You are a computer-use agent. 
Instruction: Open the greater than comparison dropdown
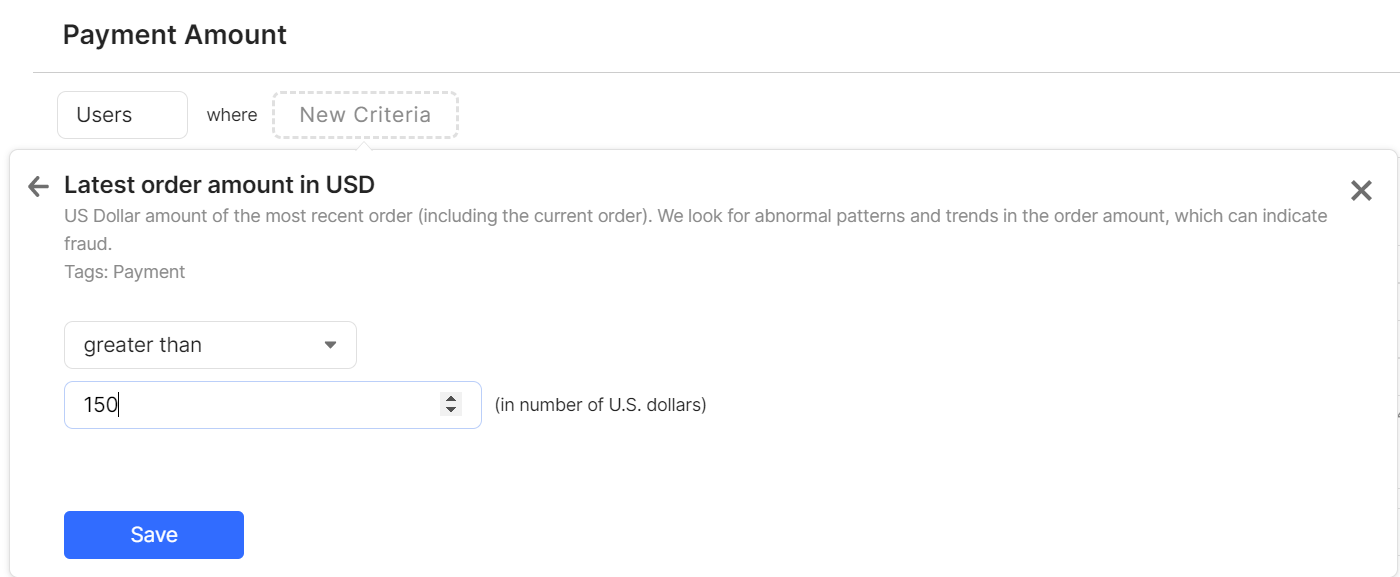point(210,345)
